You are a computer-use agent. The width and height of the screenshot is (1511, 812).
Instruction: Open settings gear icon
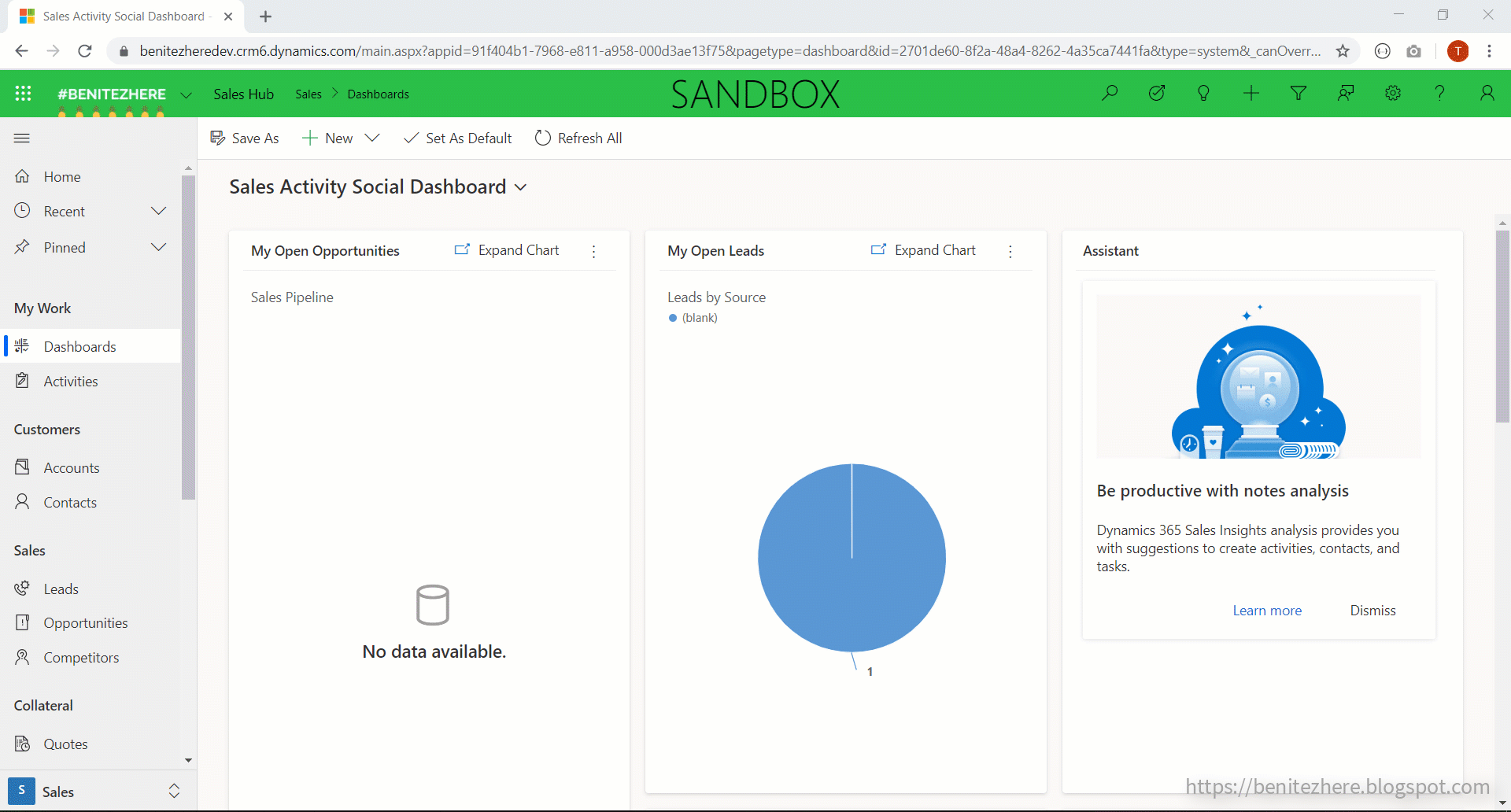point(1393,94)
